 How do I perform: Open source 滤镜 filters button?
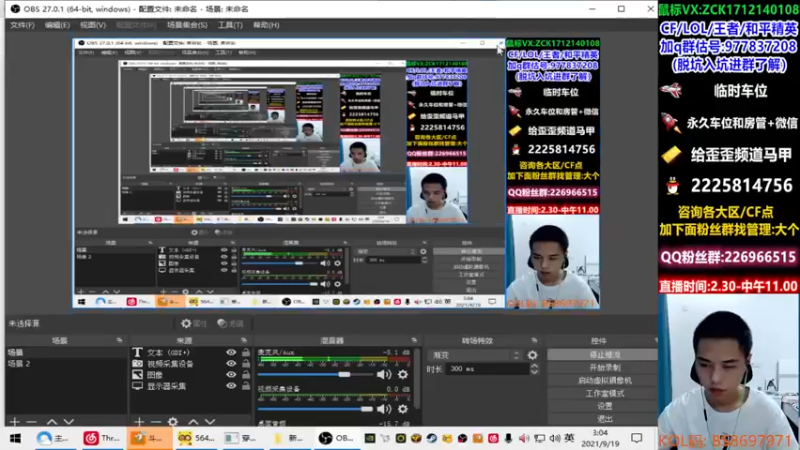[x=230, y=323]
